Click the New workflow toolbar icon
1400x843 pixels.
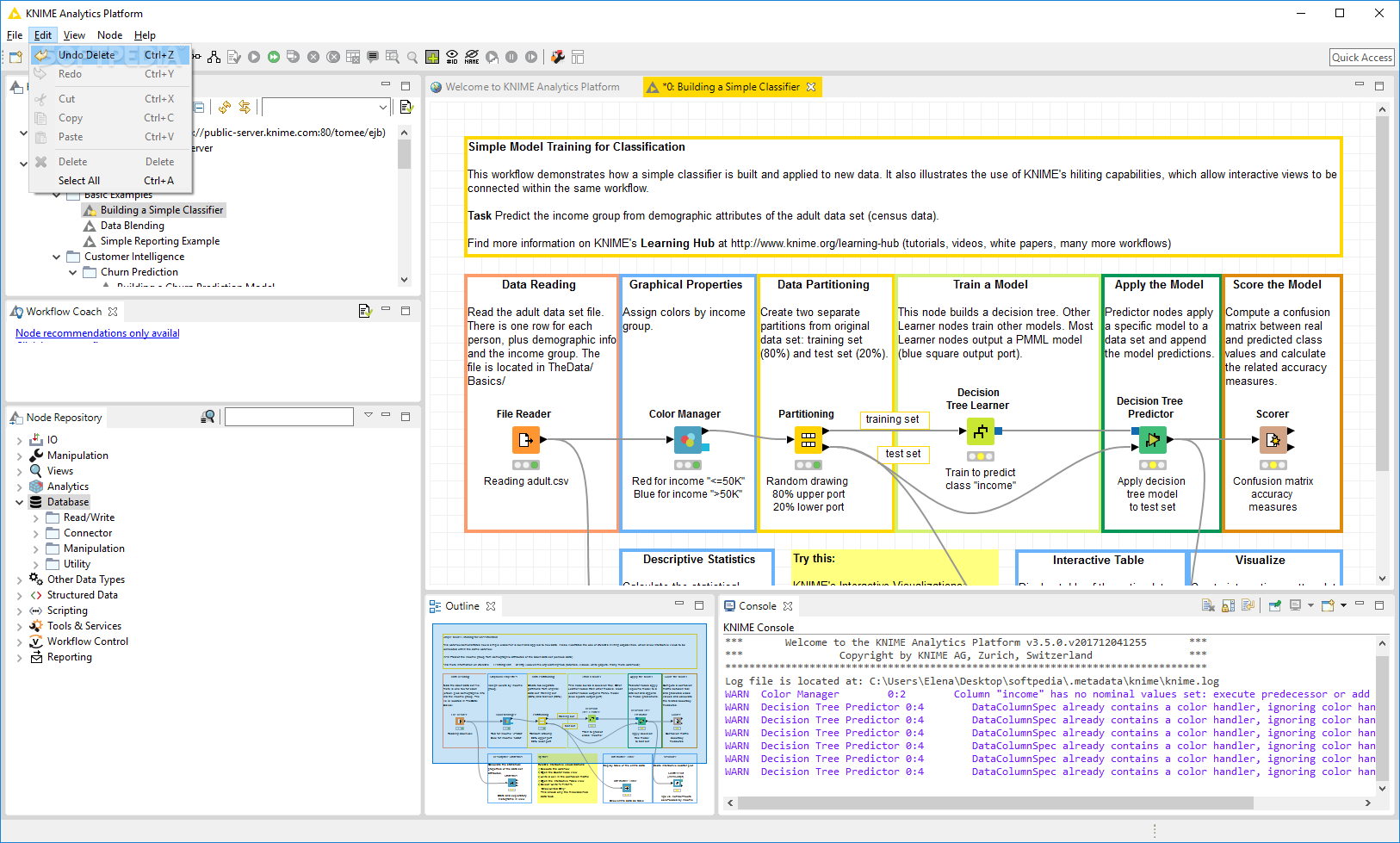(15, 57)
